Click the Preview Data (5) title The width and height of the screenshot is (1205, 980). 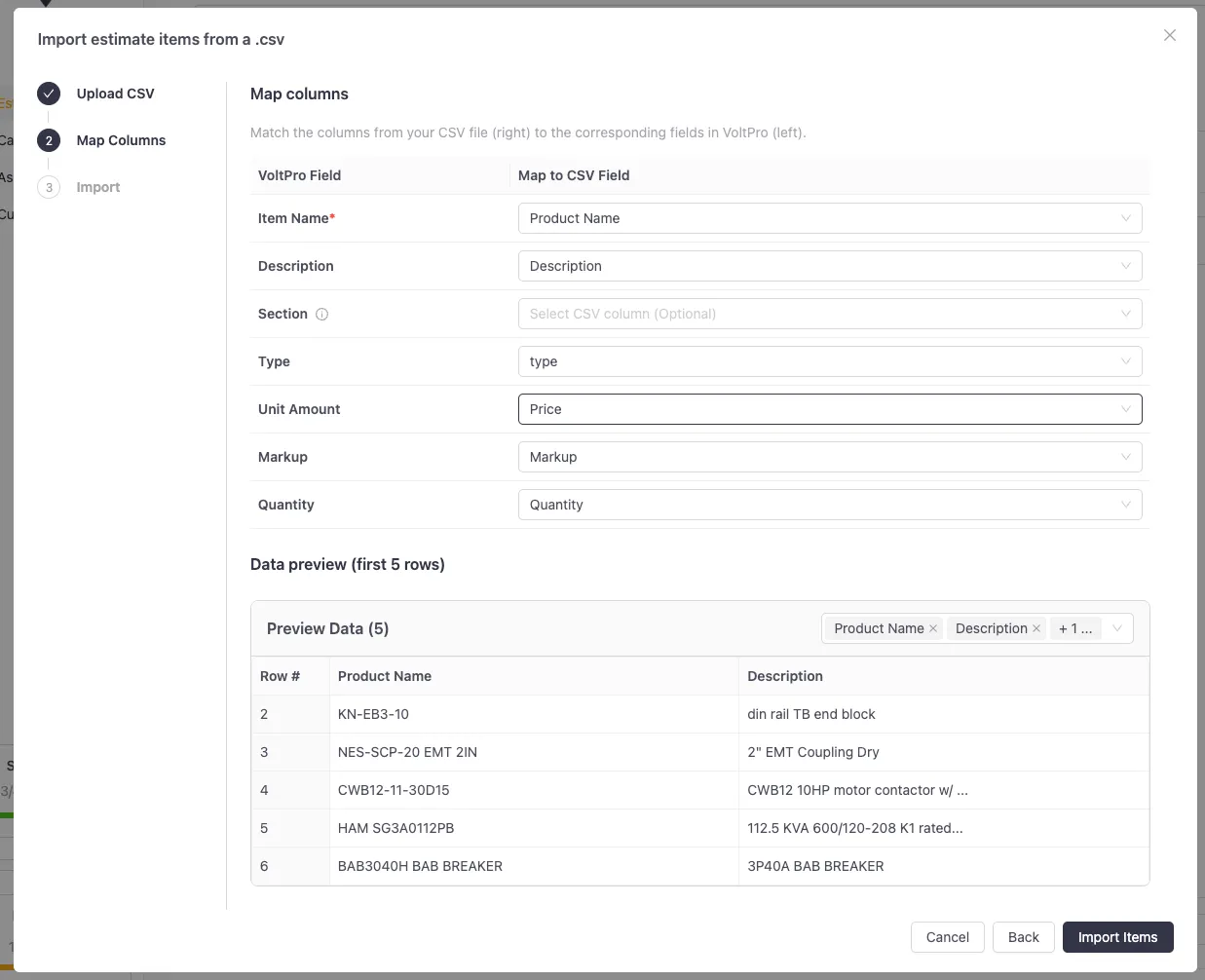coord(327,628)
